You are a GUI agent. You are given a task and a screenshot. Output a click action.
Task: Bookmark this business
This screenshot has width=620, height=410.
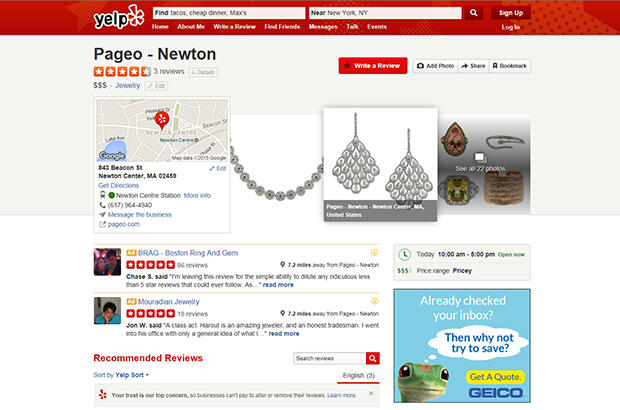pyautogui.click(x=510, y=66)
